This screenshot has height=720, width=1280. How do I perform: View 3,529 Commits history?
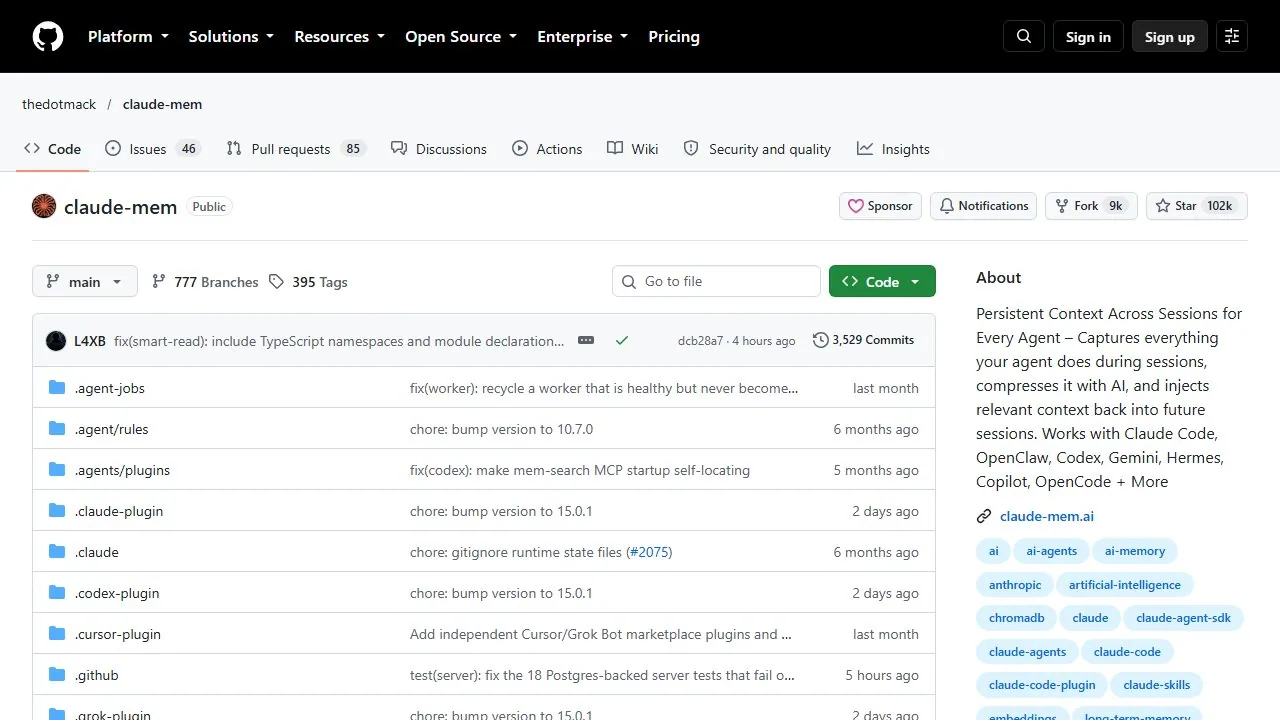click(x=864, y=340)
